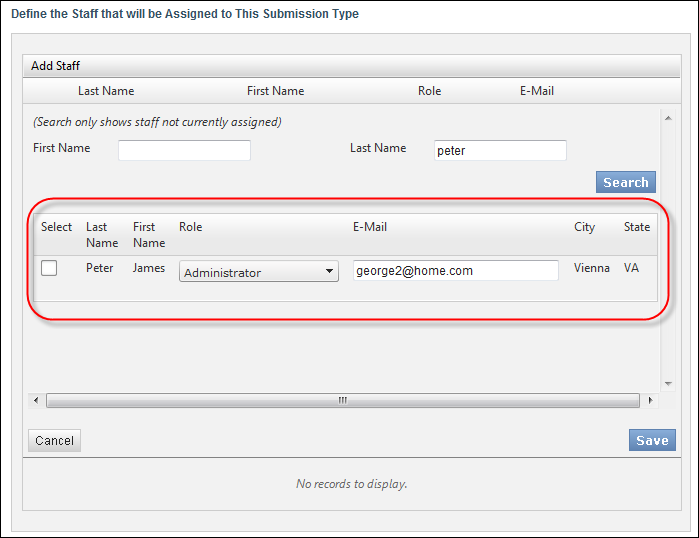Click the State column header in results

(637, 227)
